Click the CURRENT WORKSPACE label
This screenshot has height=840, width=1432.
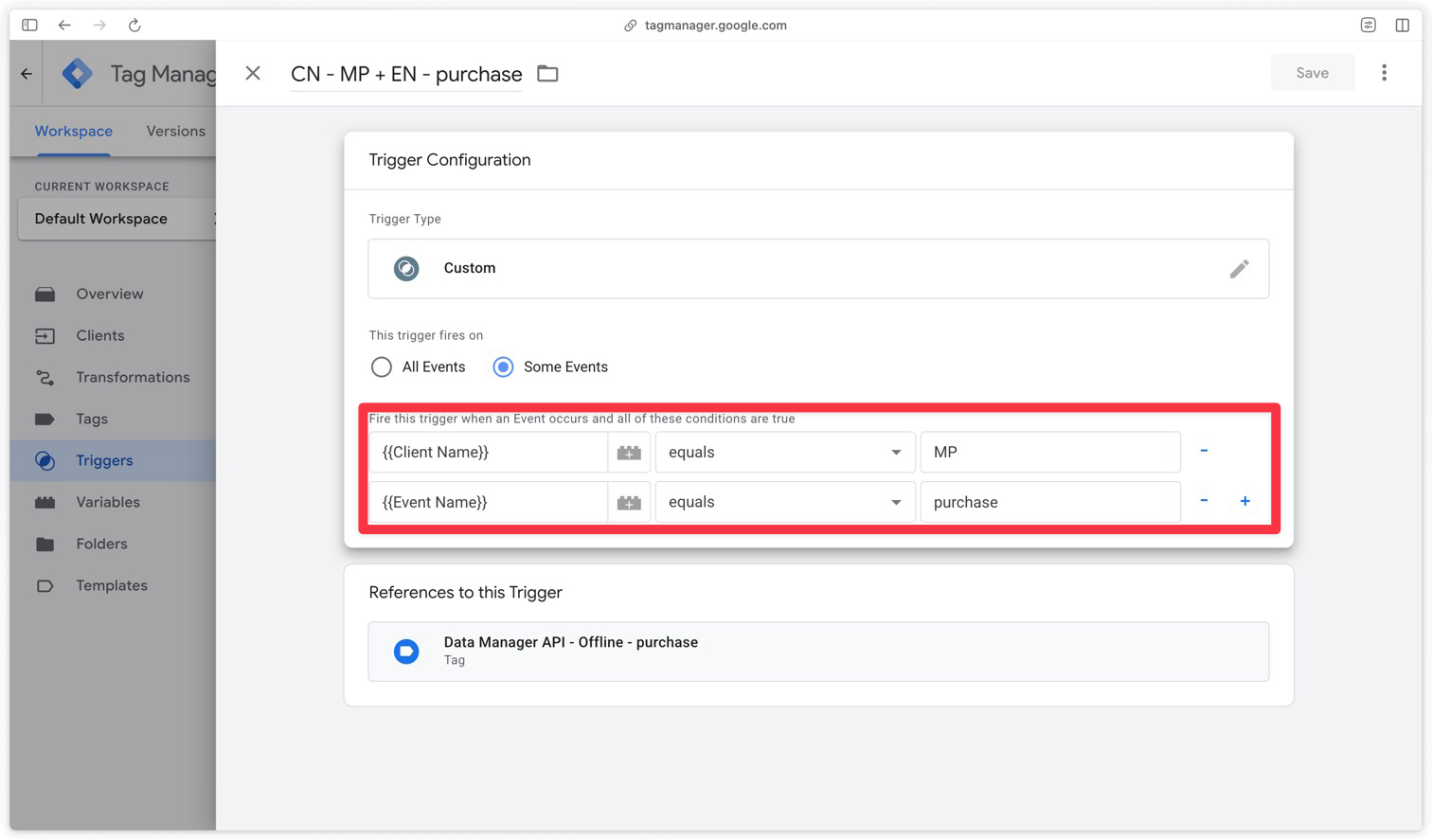tap(101, 187)
